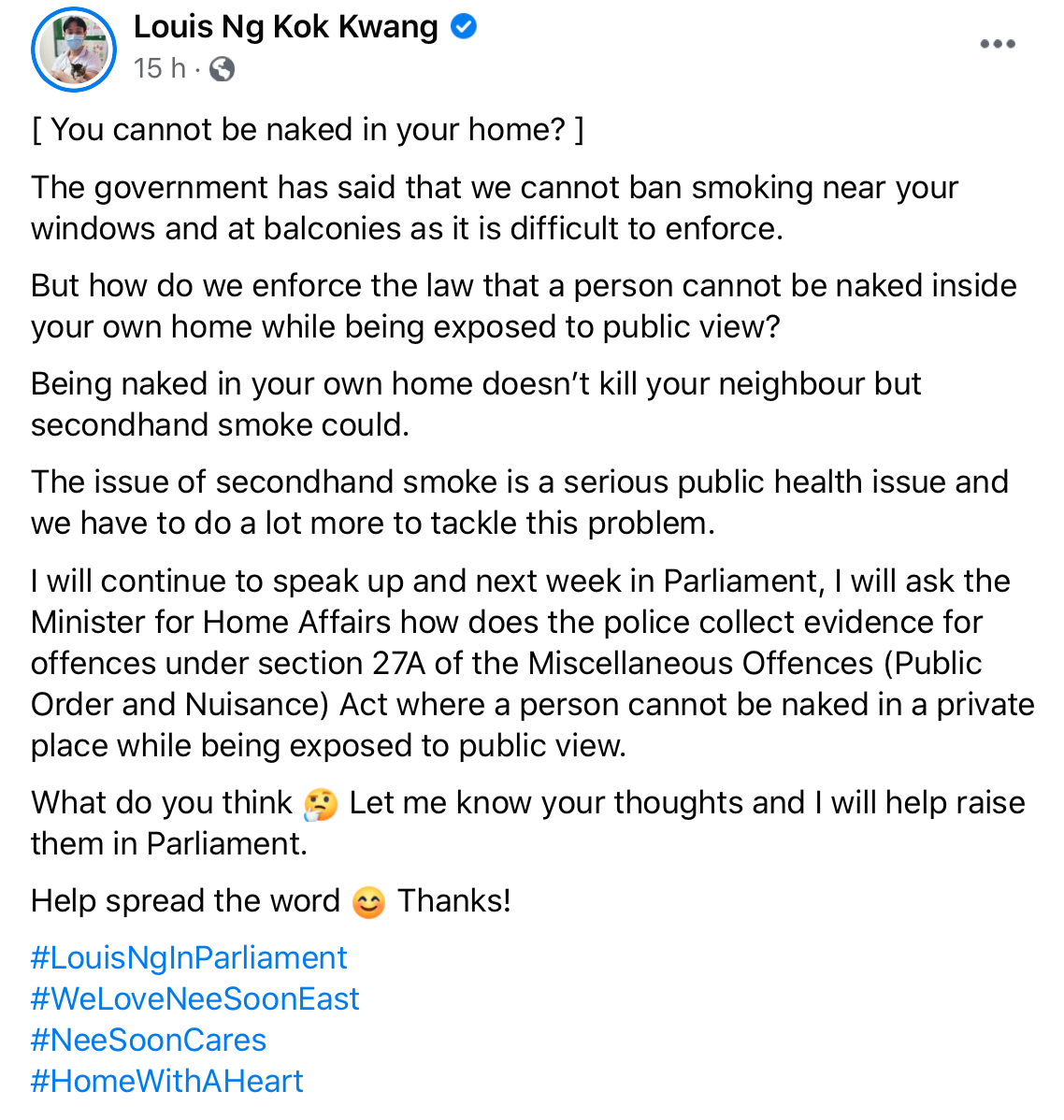Click the "What do you think" sentence
This screenshot has width=1064, height=1120.
click(x=528, y=823)
